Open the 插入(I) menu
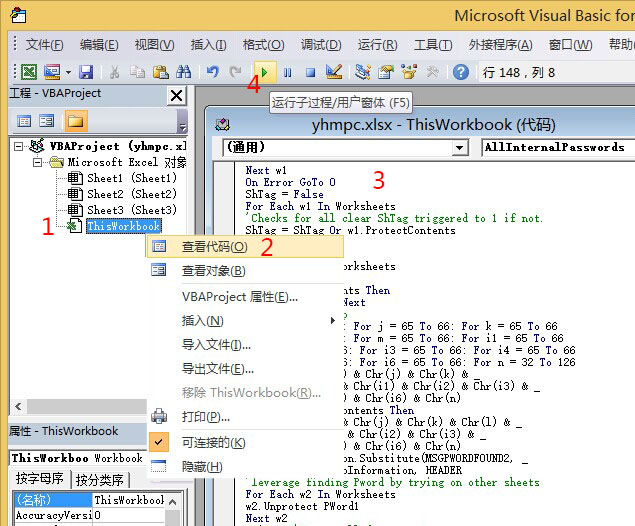 (209, 45)
